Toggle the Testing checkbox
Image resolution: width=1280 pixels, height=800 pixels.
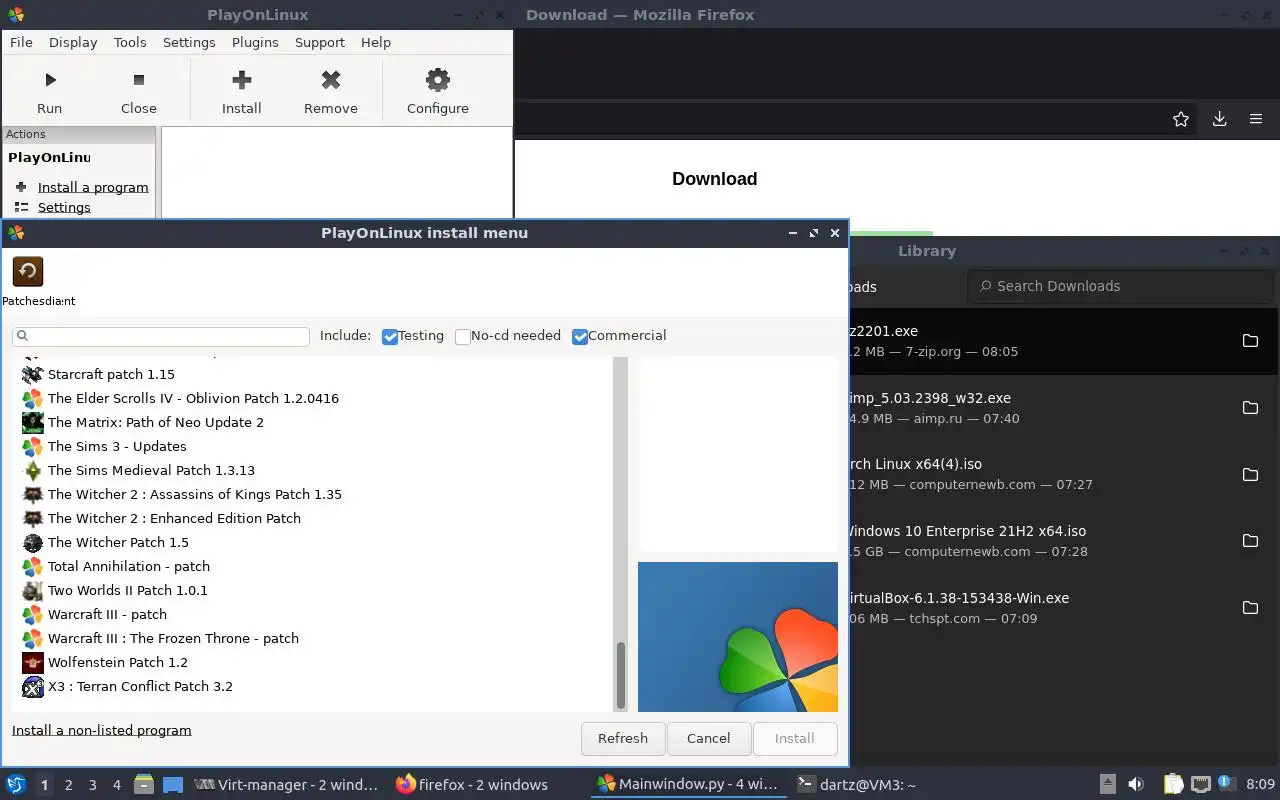[390, 337]
